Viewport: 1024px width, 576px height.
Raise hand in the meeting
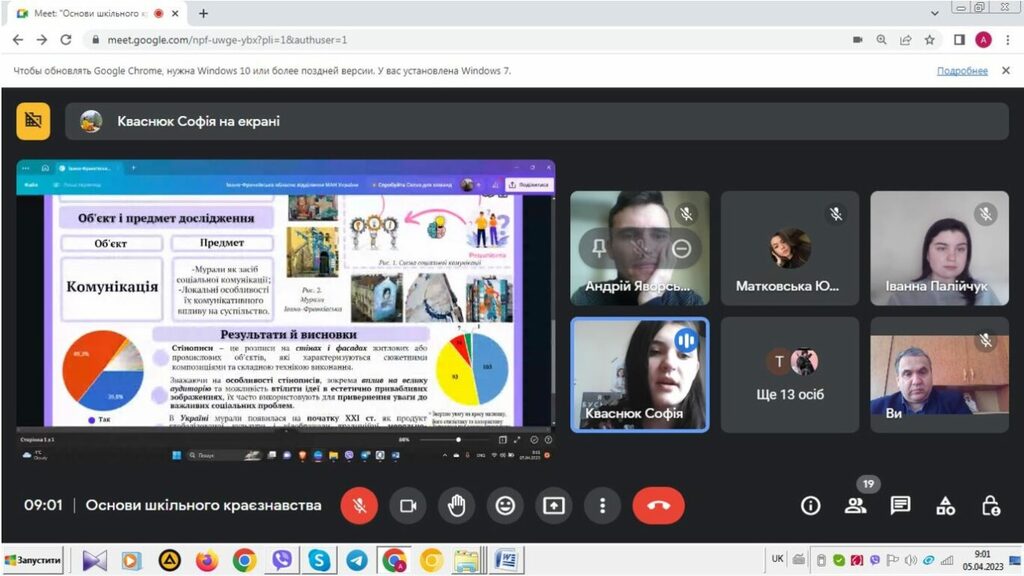point(456,506)
